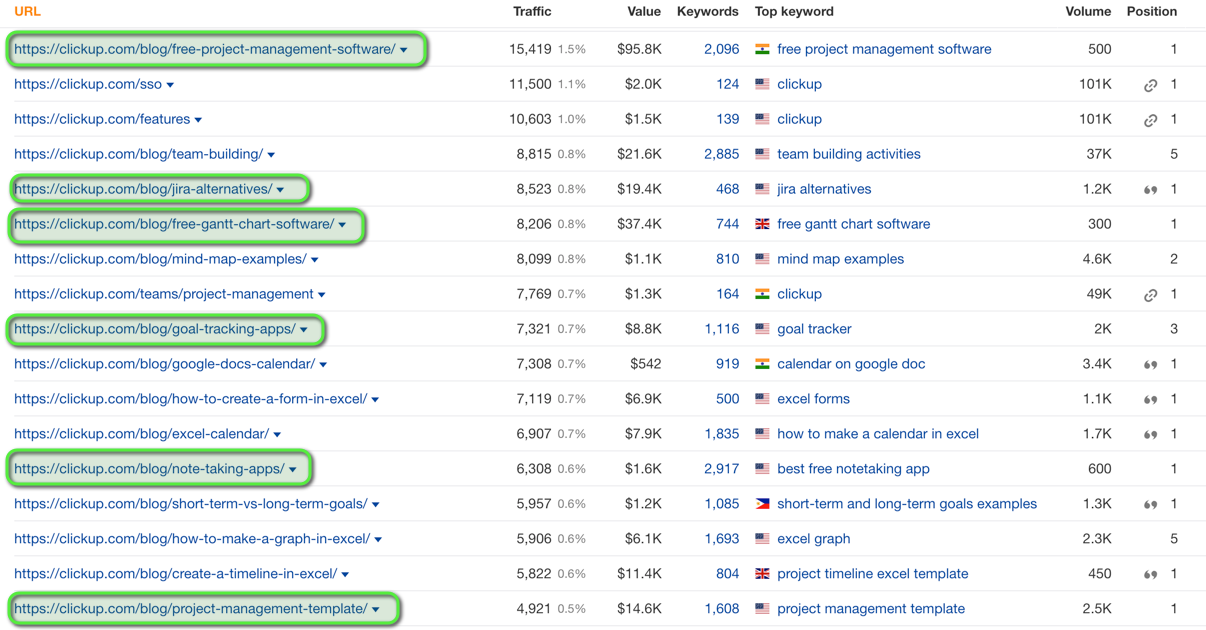Click the US flag beside mind map examples
The width and height of the screenshot is (1206, 630).
click(x=762, y=259)
